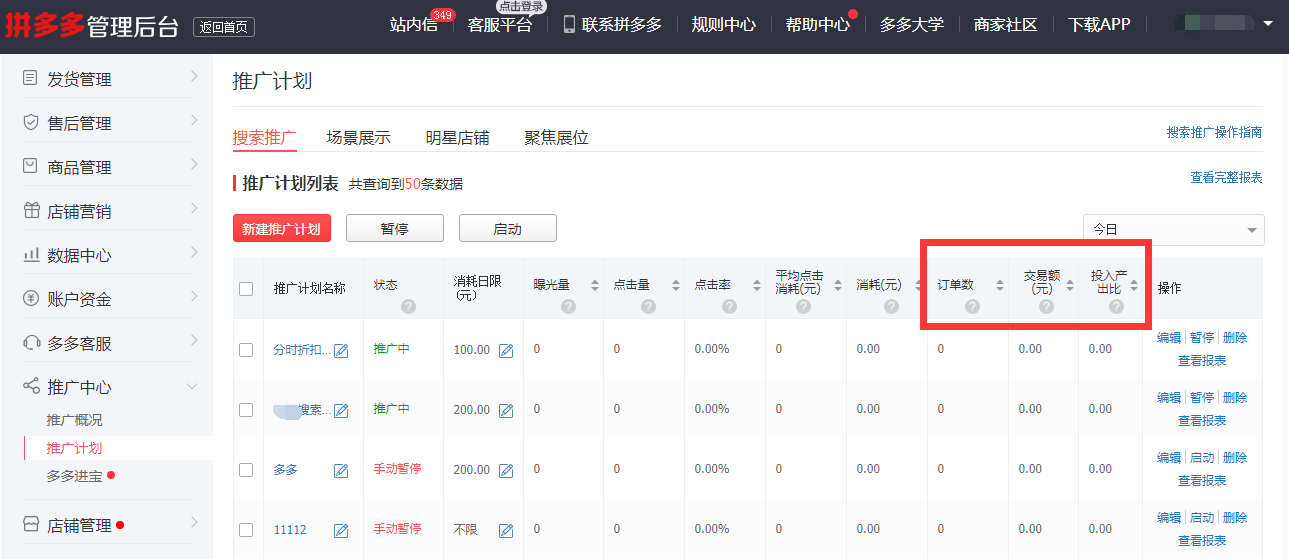The image size is (1289, 559).
Task: Click the 发货管理 sidebar icon
Action: 30,78
